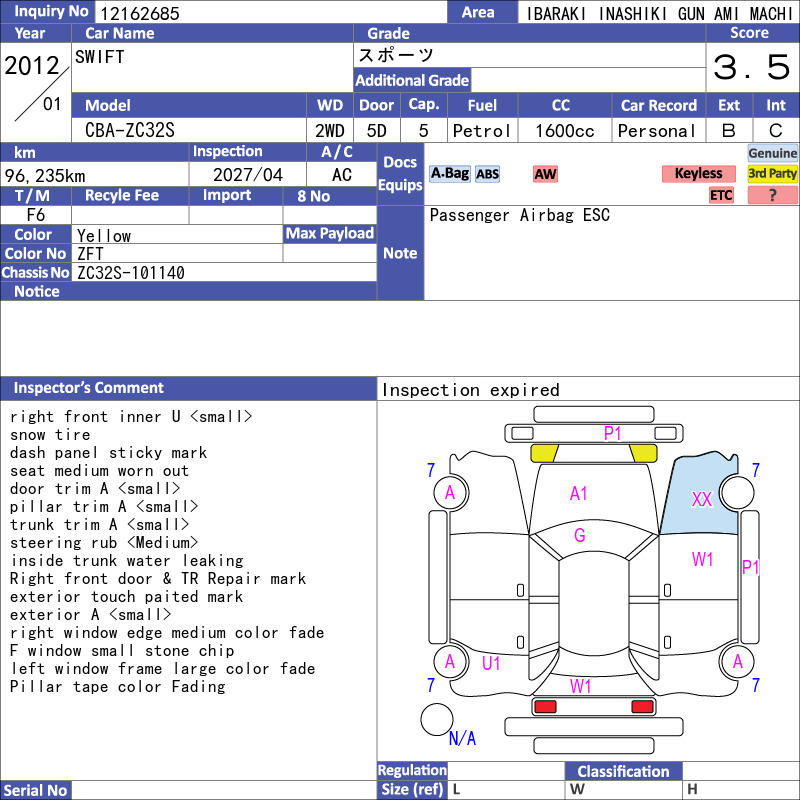Viewport: 800px width, 800px height.
Task: Click the ABS equipment badge
Action: click(487, 174)
